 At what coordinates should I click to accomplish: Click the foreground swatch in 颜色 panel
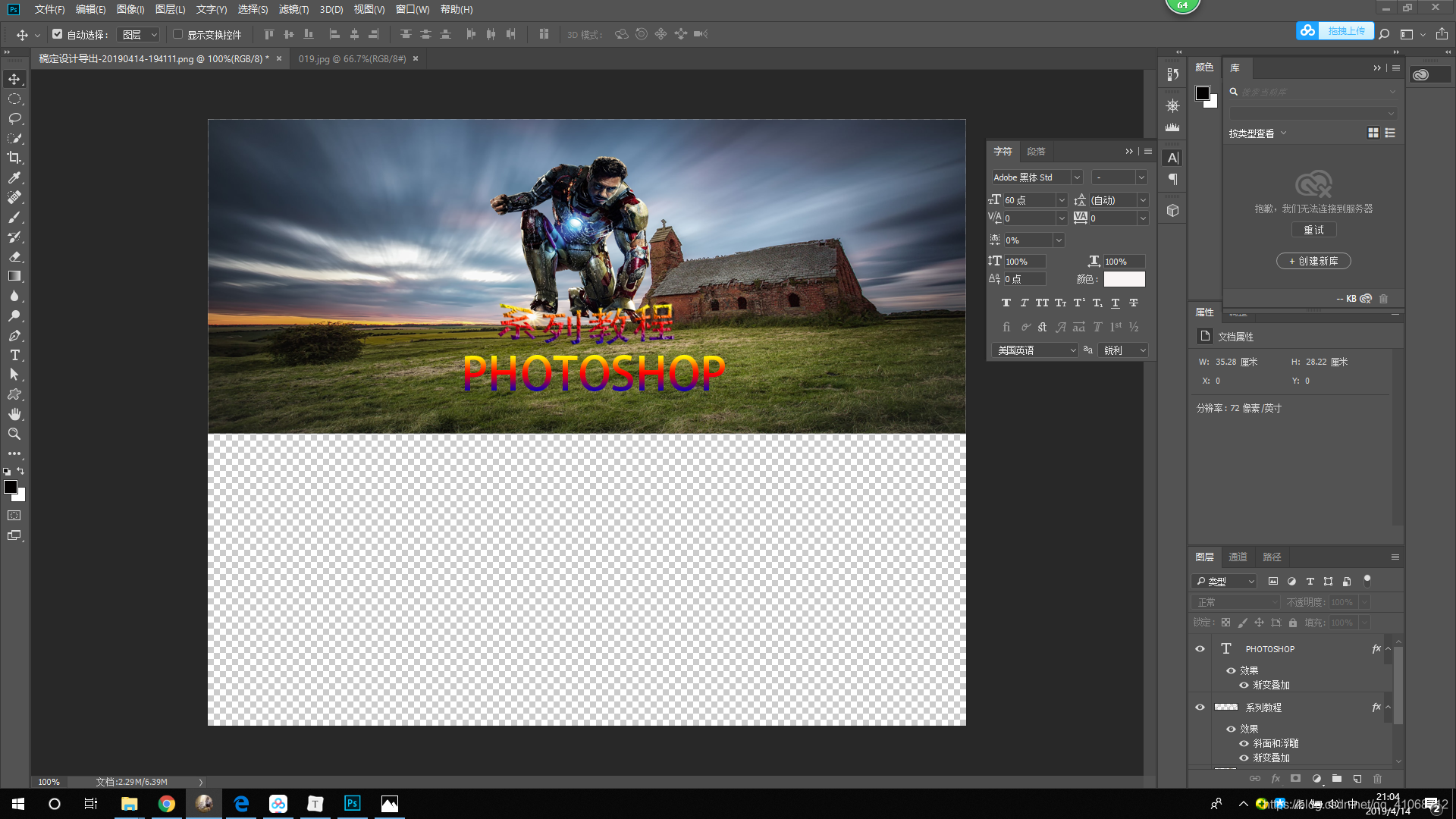(1203, 93)
